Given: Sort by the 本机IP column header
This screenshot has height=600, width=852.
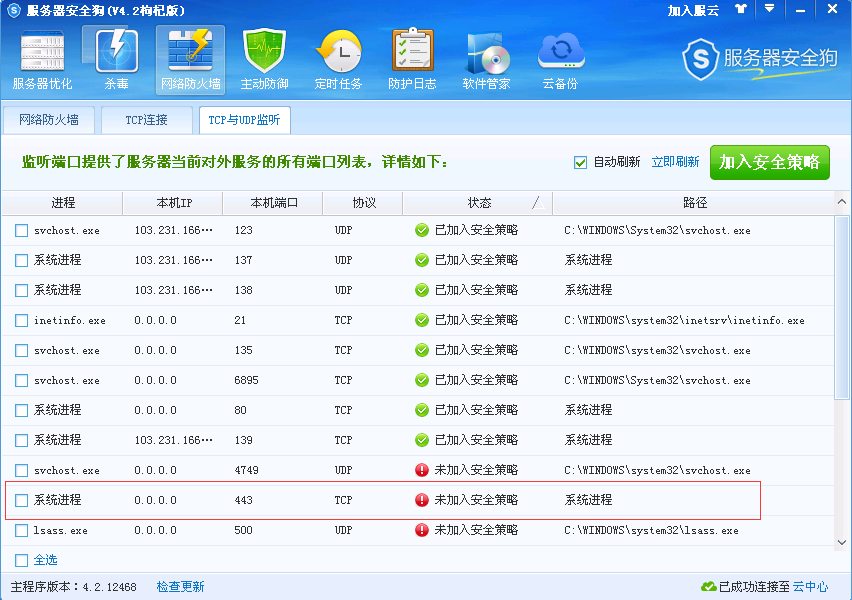Looking at the screenshot, I should tap(173, 203).
